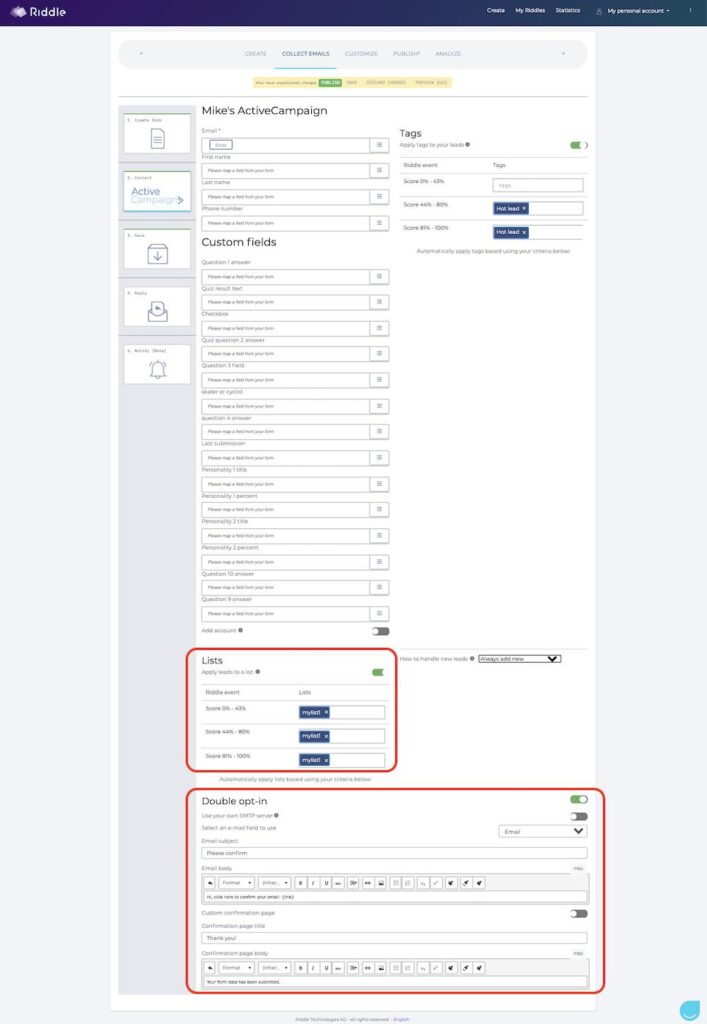This screenshot has height=1024, width=707.
Task: Click undo arrow in Email body editor
Action: pyautogui.click(x=210, y=883)
